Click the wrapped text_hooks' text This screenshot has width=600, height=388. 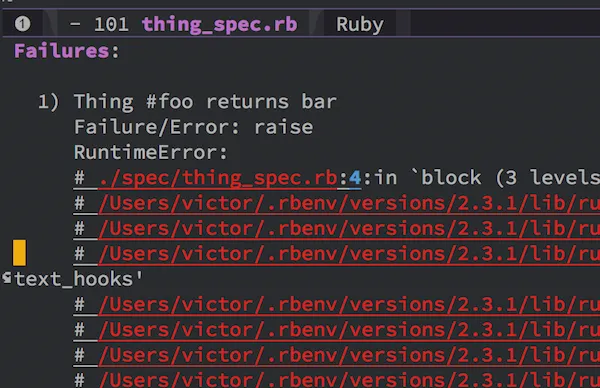(78, 279)
